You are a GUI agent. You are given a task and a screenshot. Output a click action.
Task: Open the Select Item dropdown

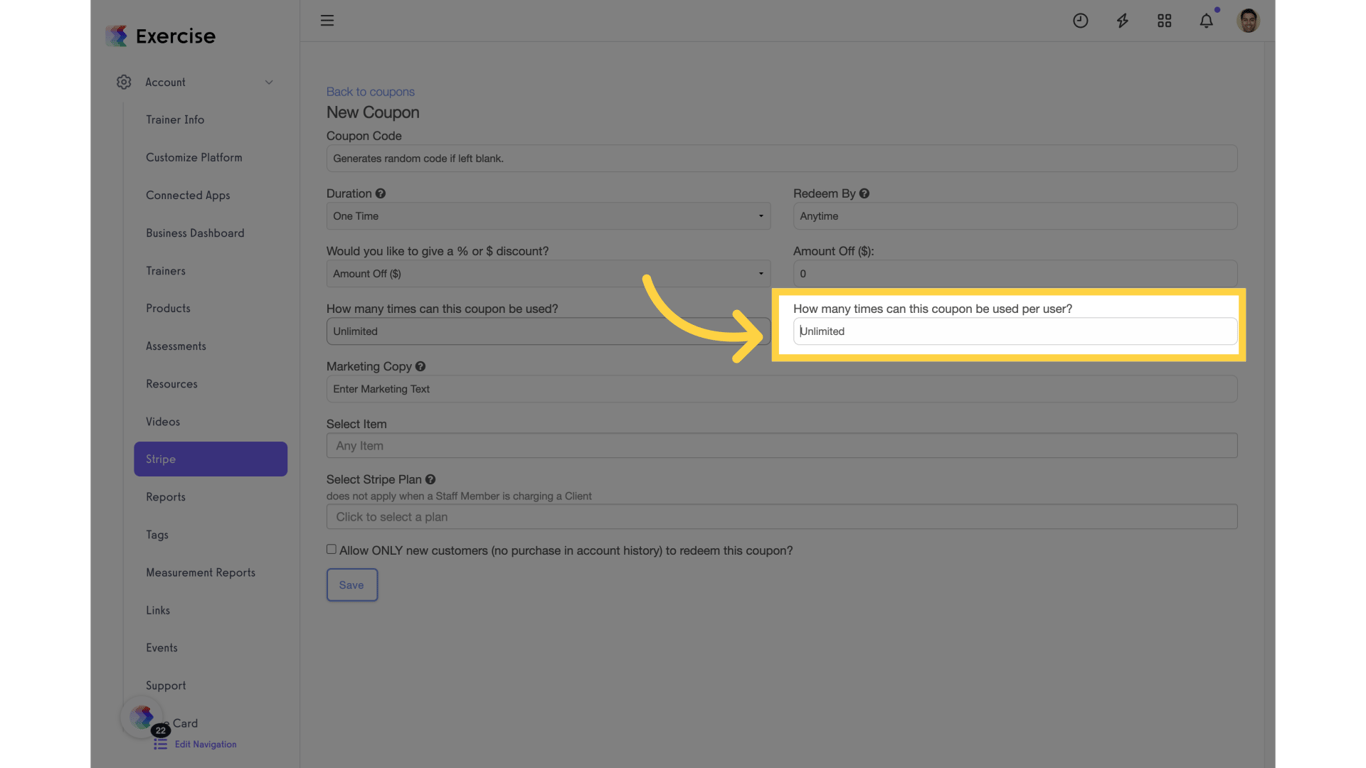click(x=782, y=446)
